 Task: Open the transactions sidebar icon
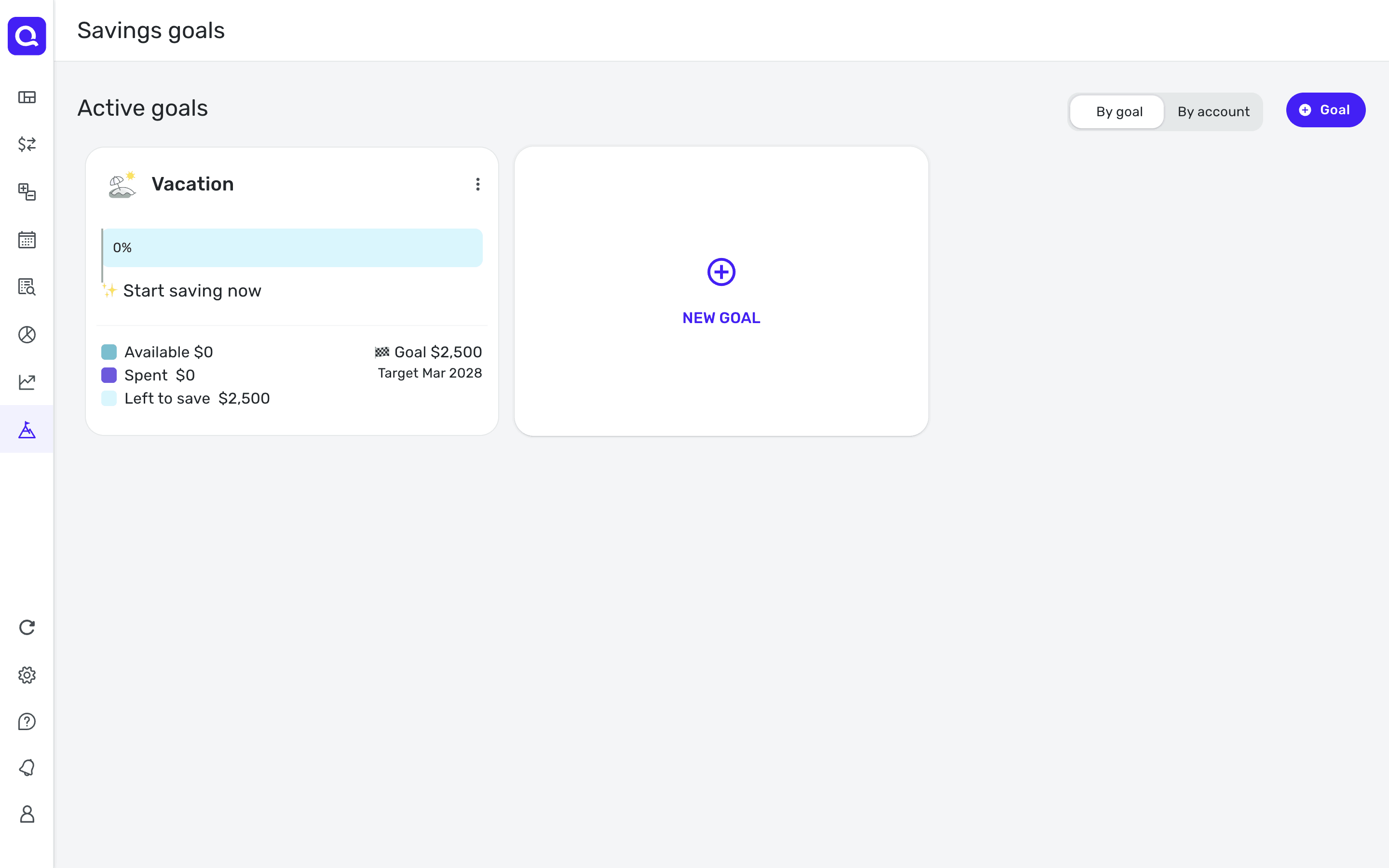click(x=27, y=144)
